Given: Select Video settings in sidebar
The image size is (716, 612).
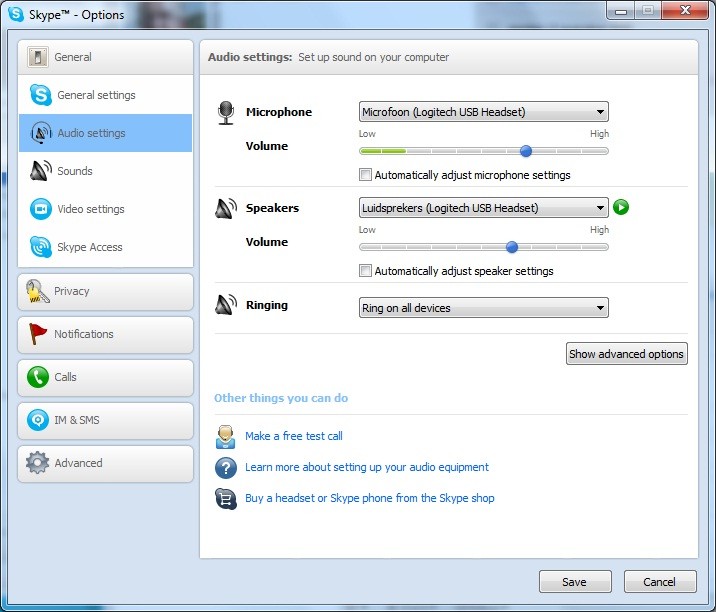Looking at the screenshot, I should [105, 209].
